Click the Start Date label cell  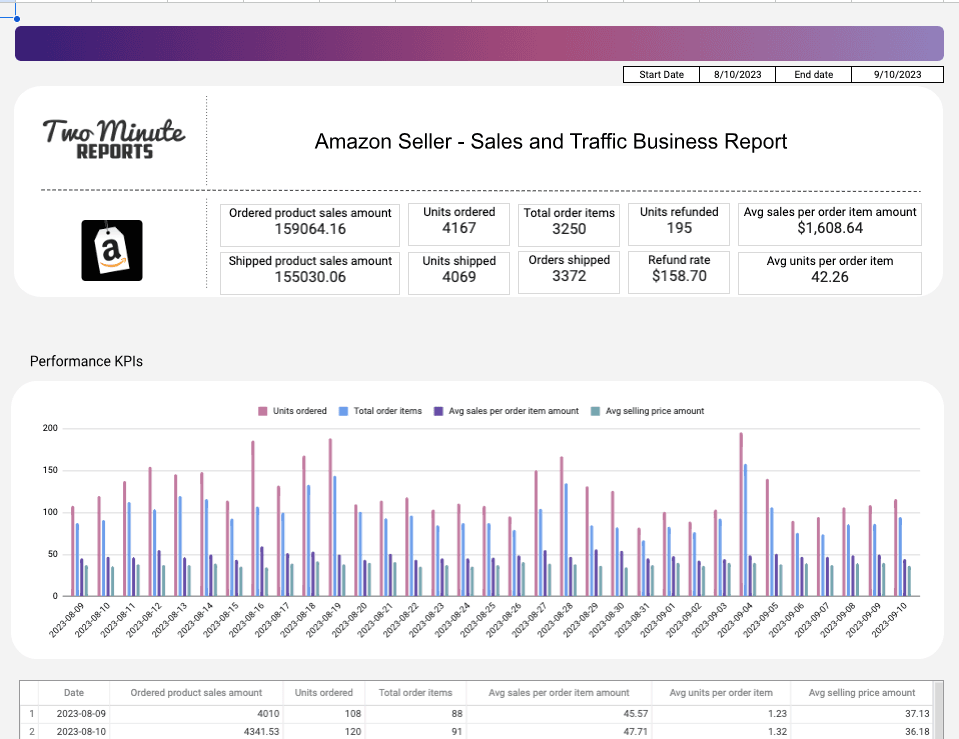click(661, 75)
